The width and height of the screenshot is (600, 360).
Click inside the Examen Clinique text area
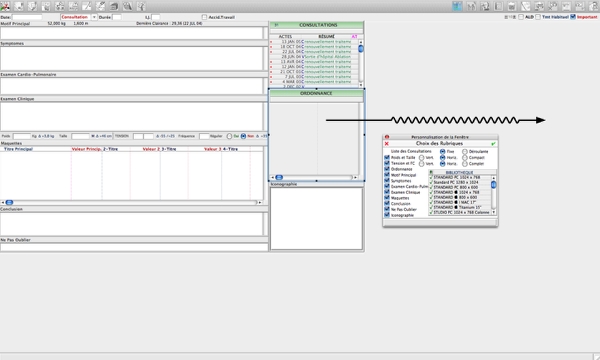pos(132,116)
